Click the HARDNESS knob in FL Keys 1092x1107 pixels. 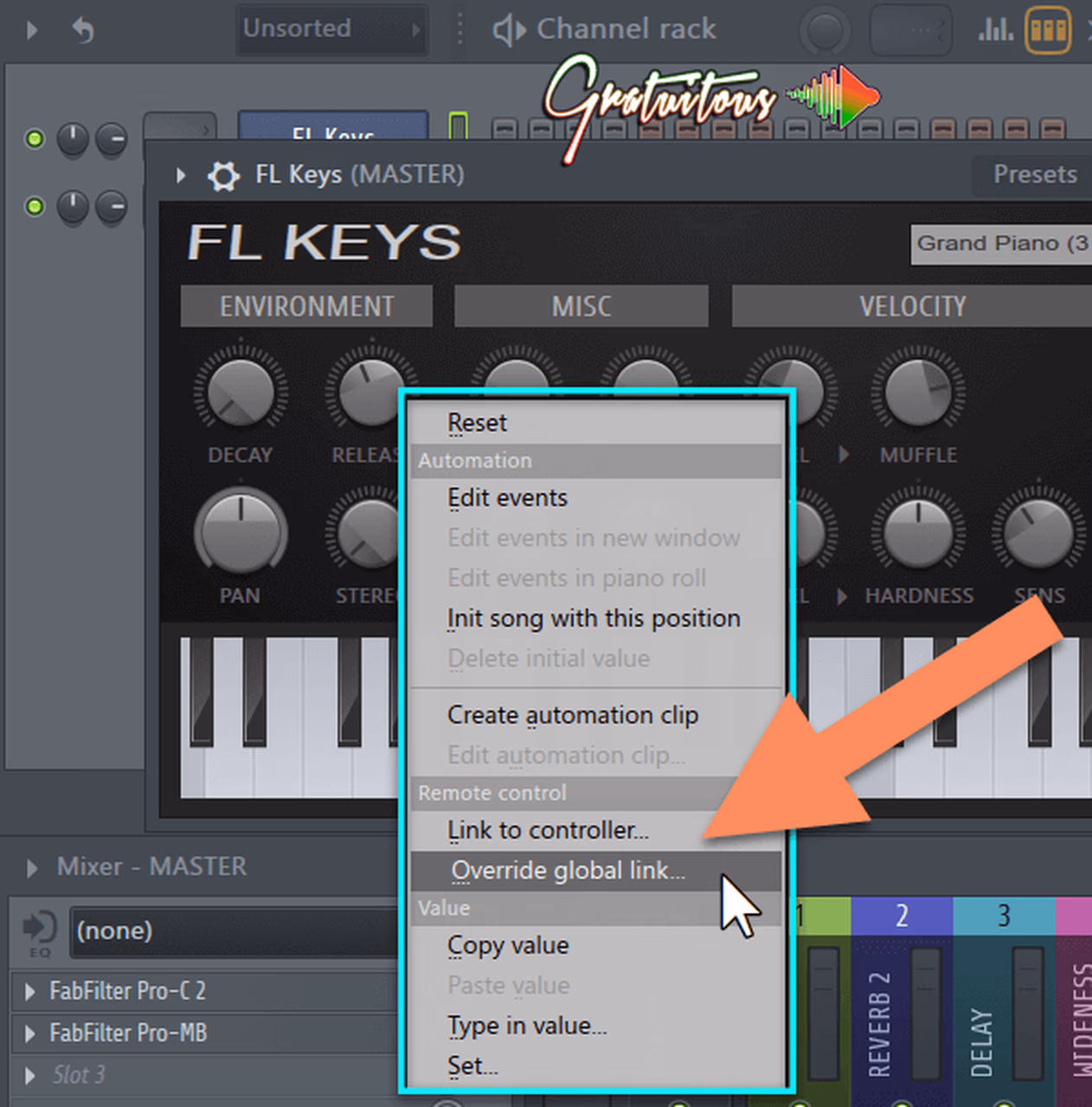point(917,532)
